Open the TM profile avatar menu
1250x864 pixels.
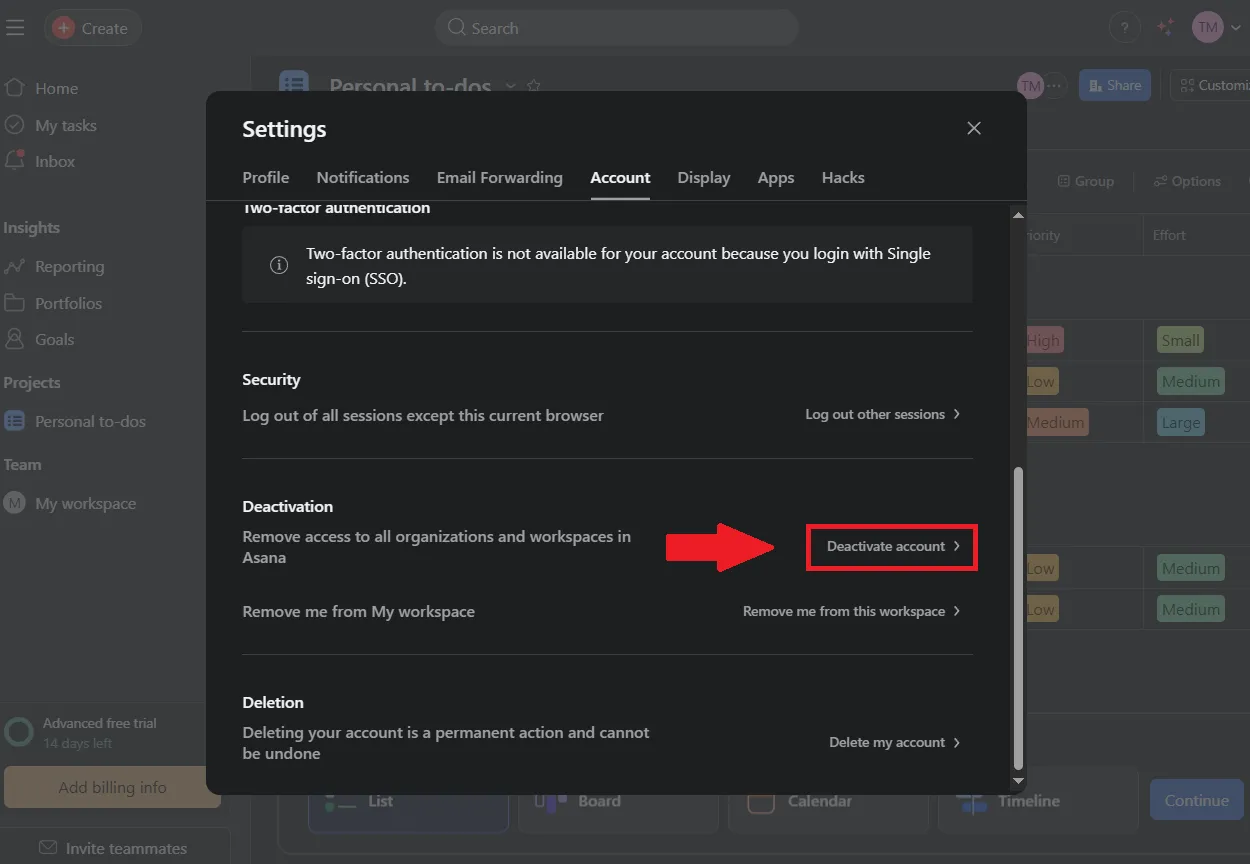(1216, 28)
